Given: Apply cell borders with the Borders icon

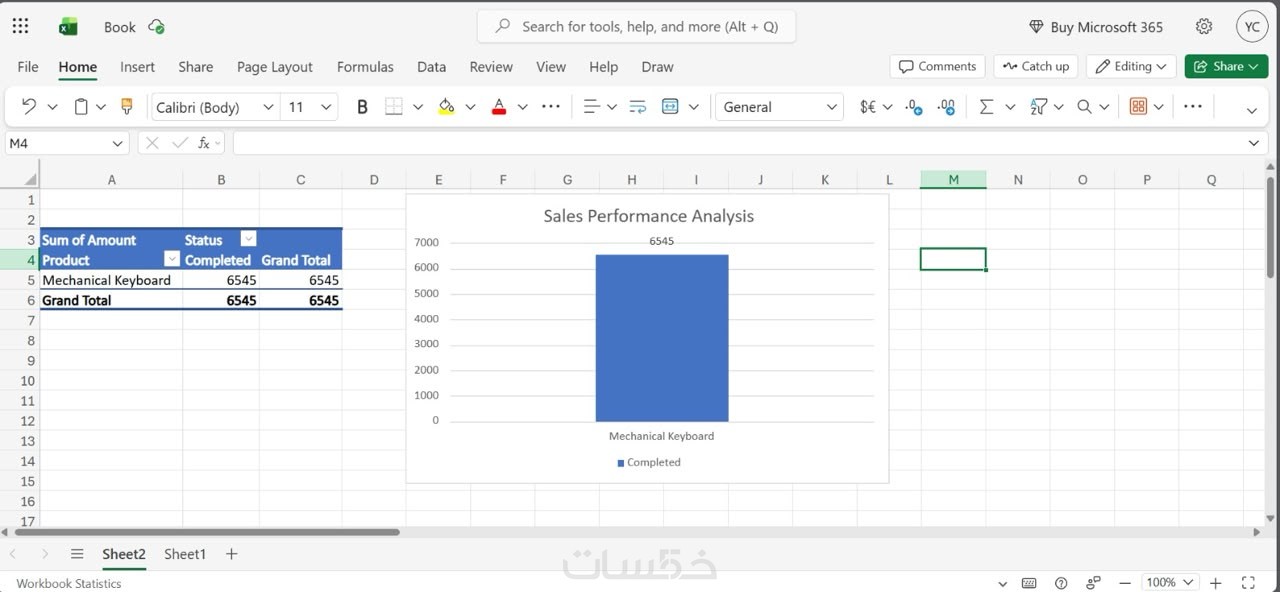Looking at the screenshot, I should pyautogui.click(x=394, y=107).
